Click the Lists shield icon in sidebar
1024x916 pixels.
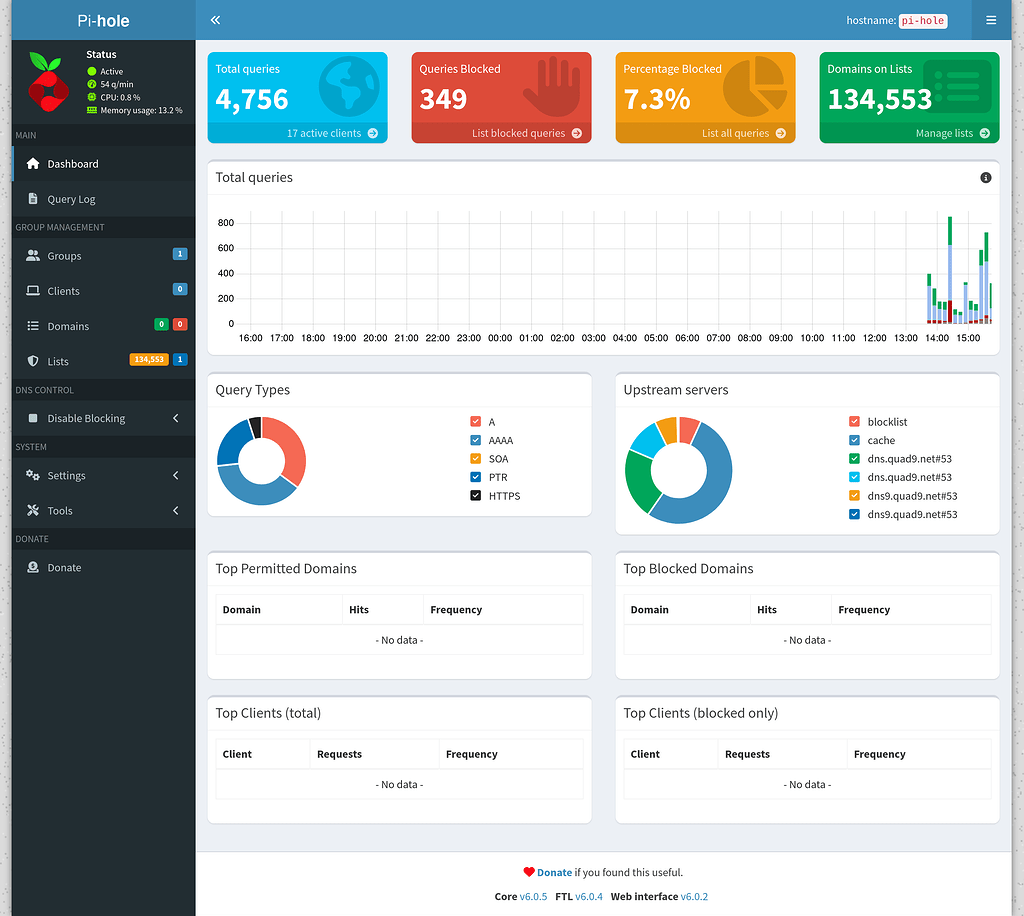[x=33, y=361]
